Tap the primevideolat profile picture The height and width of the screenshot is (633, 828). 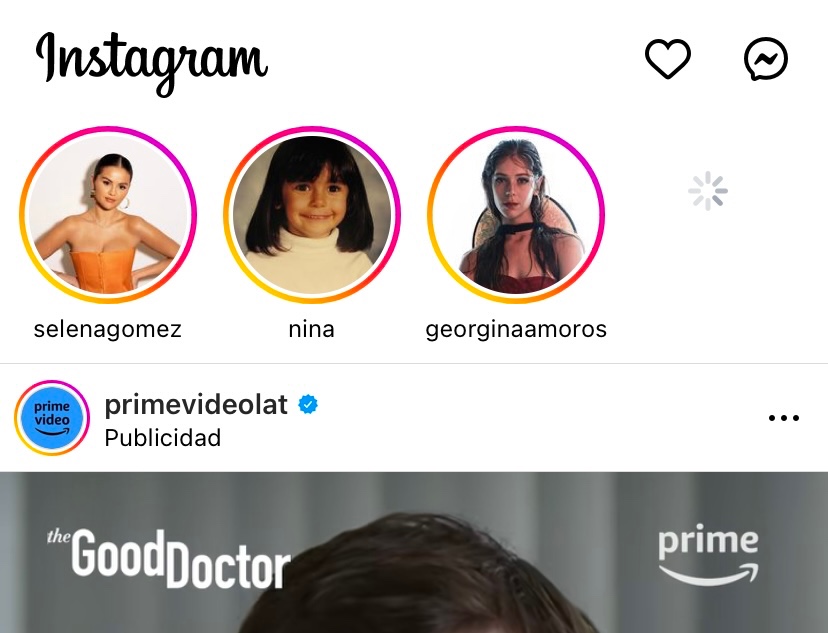(52, 418)
